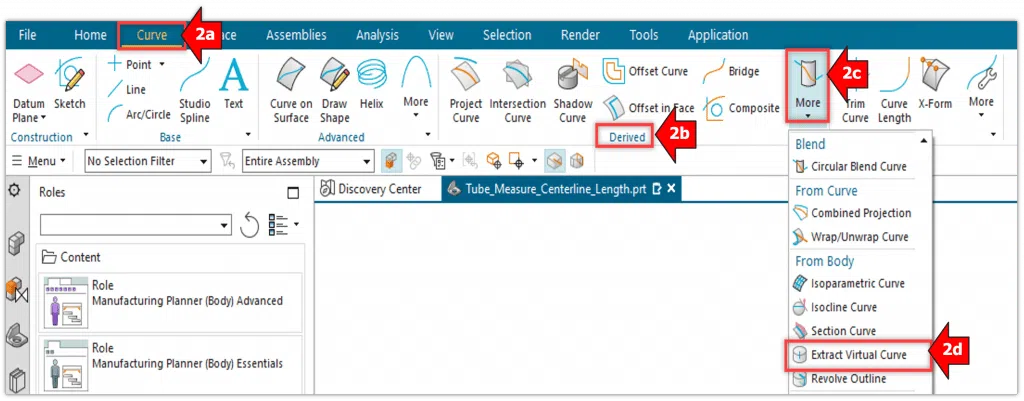This screenshot has height=401, width=1024.
Task: Open the Curve on Surface tool
Action: click(x=291, y=91)
